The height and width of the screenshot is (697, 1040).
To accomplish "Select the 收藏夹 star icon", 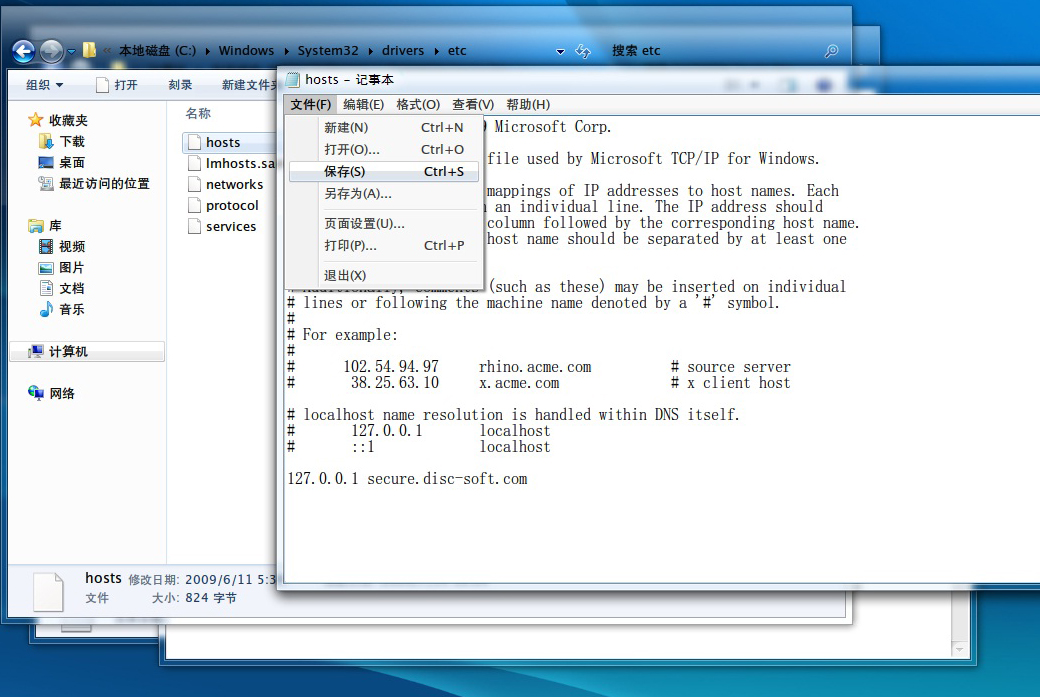I will click(35, 120).
